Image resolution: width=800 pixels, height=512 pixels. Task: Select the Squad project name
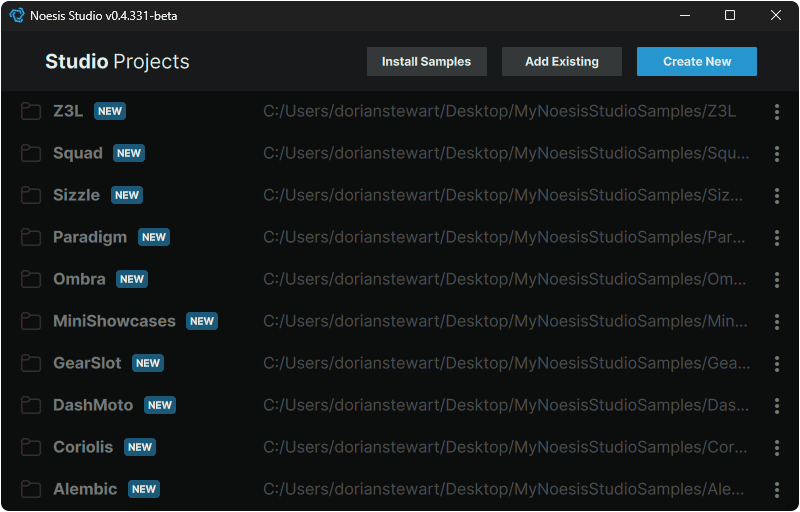78,153
